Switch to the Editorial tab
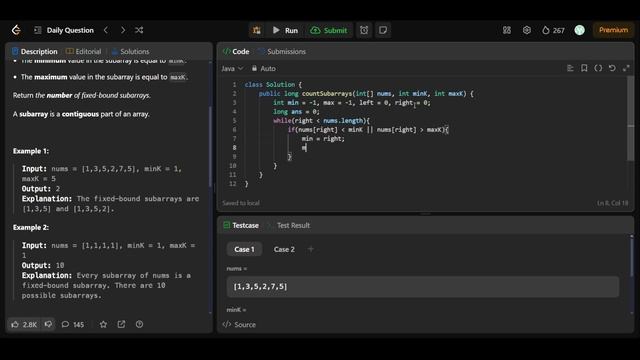 click(83, 51)
